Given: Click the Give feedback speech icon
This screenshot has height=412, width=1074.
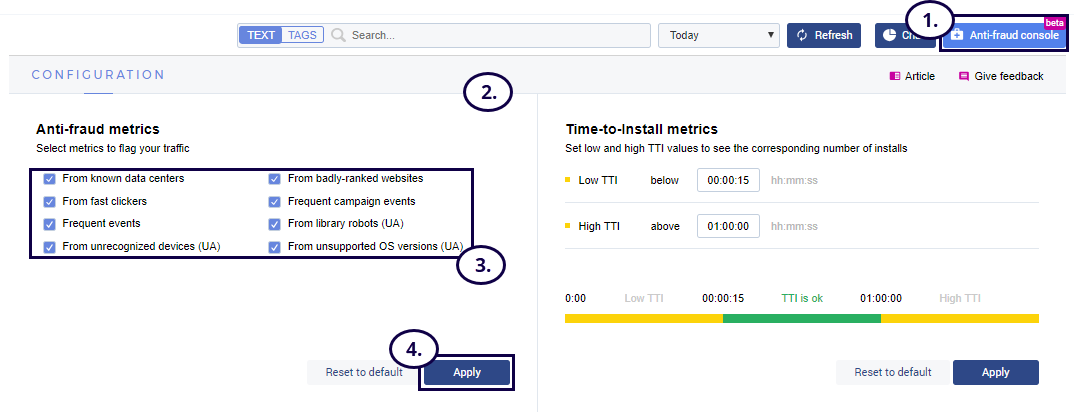Looking at the screenshot, I should [964, 76].
